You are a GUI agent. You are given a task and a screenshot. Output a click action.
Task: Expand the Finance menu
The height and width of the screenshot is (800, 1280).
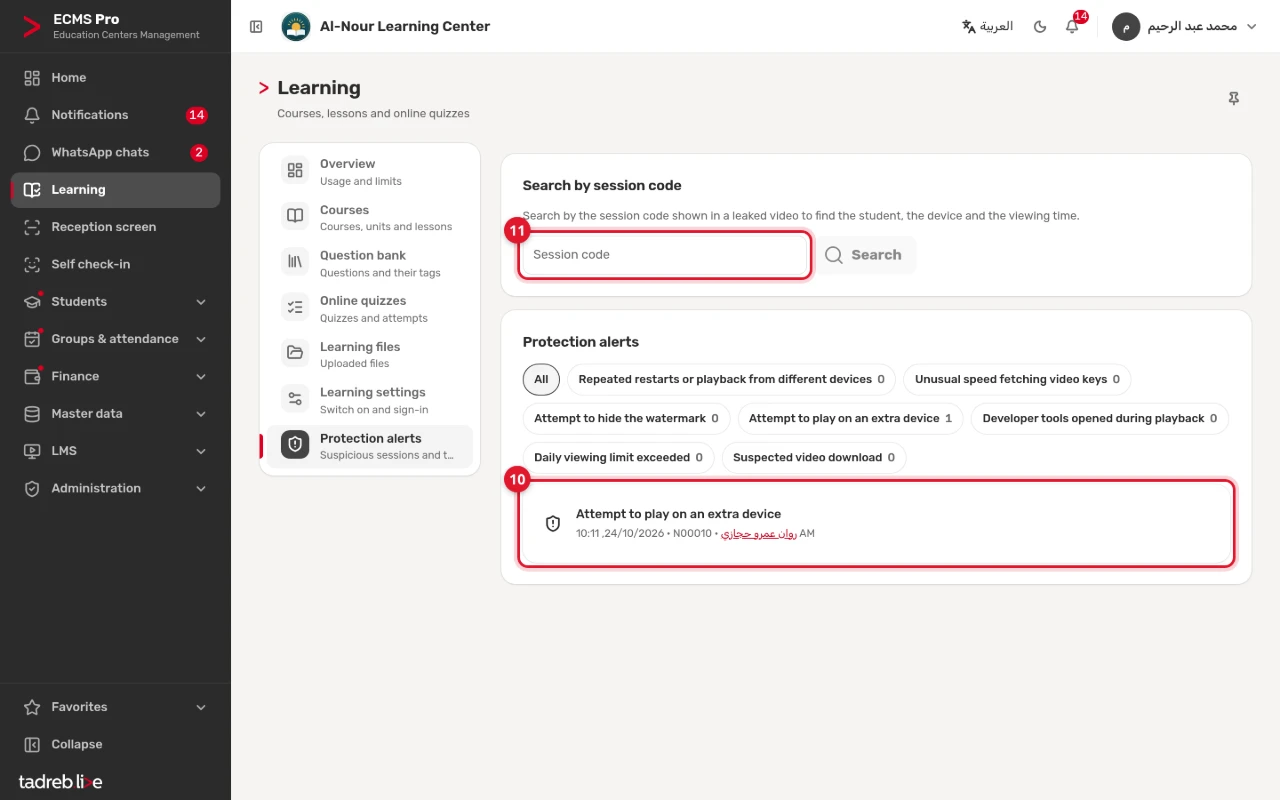[x=116, y=376]
